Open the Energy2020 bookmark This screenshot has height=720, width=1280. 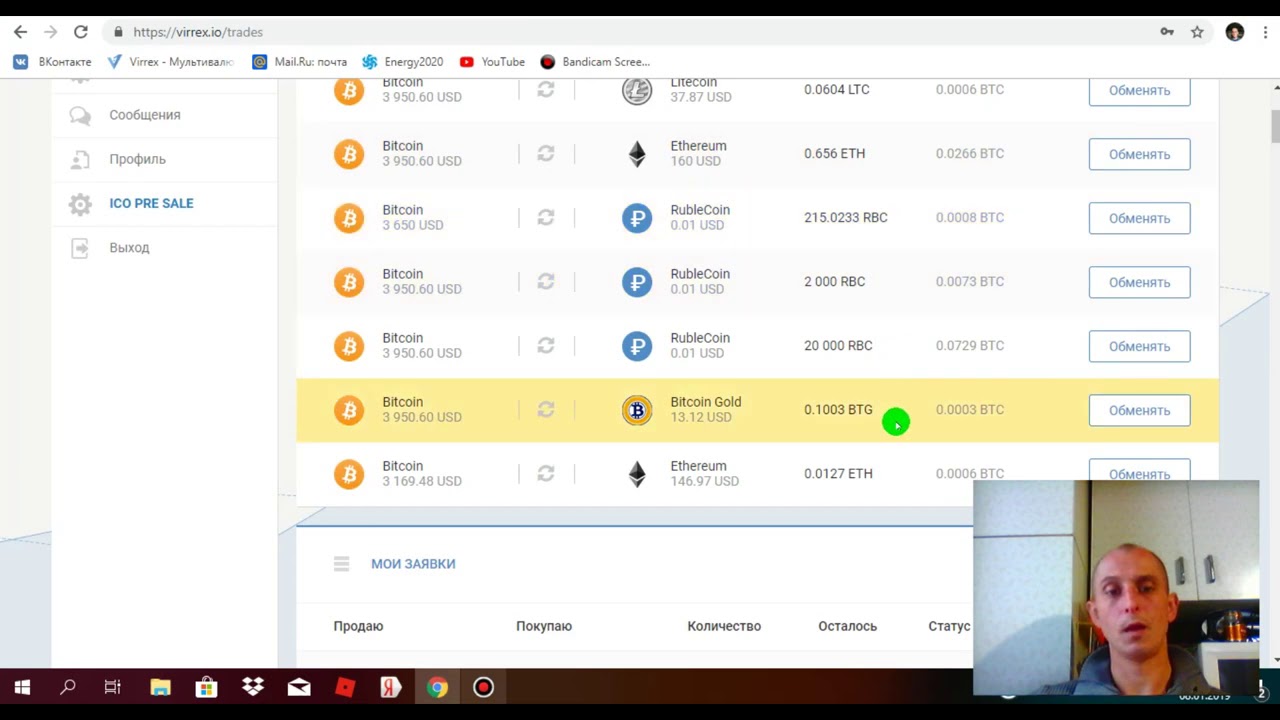pos(403,62)
